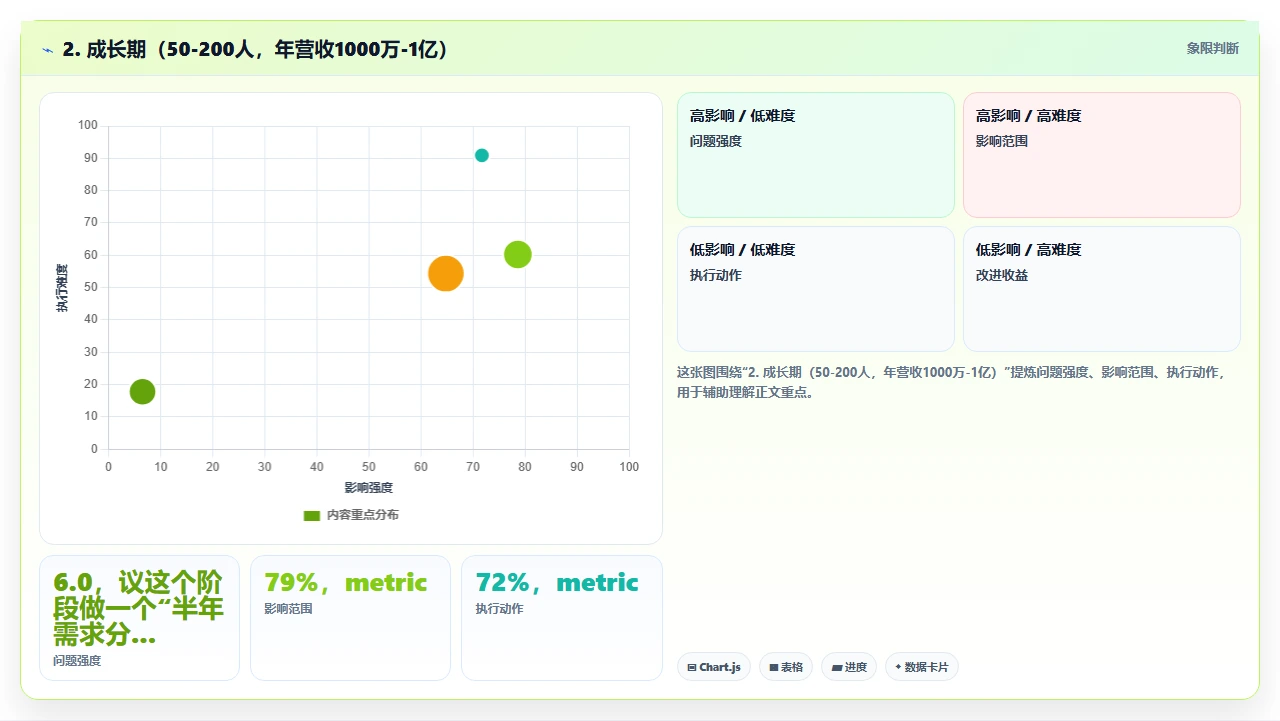The height and width of the screenshot is (721, 1280).
Task: Click the 象限判断 label in header
Action: [1213, 48]
